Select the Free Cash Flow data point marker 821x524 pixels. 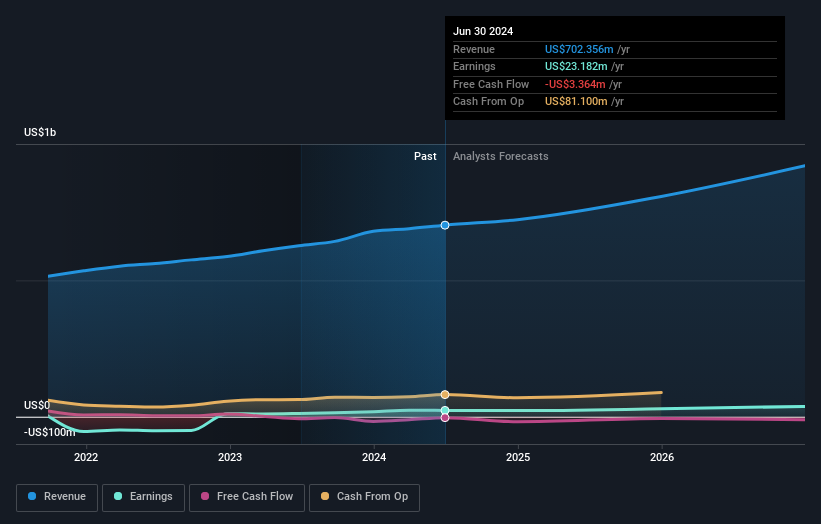445,418
